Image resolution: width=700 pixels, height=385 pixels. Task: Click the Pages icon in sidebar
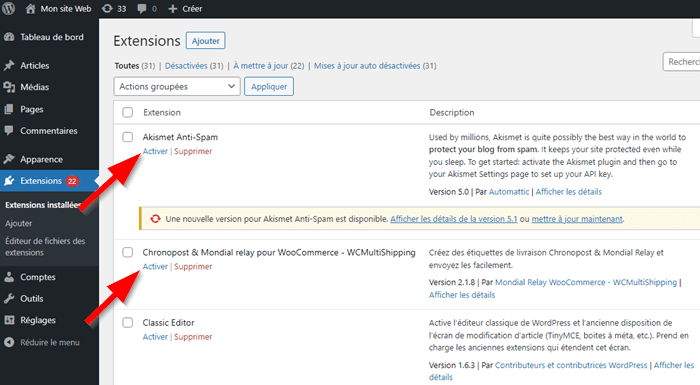point(9,109)
